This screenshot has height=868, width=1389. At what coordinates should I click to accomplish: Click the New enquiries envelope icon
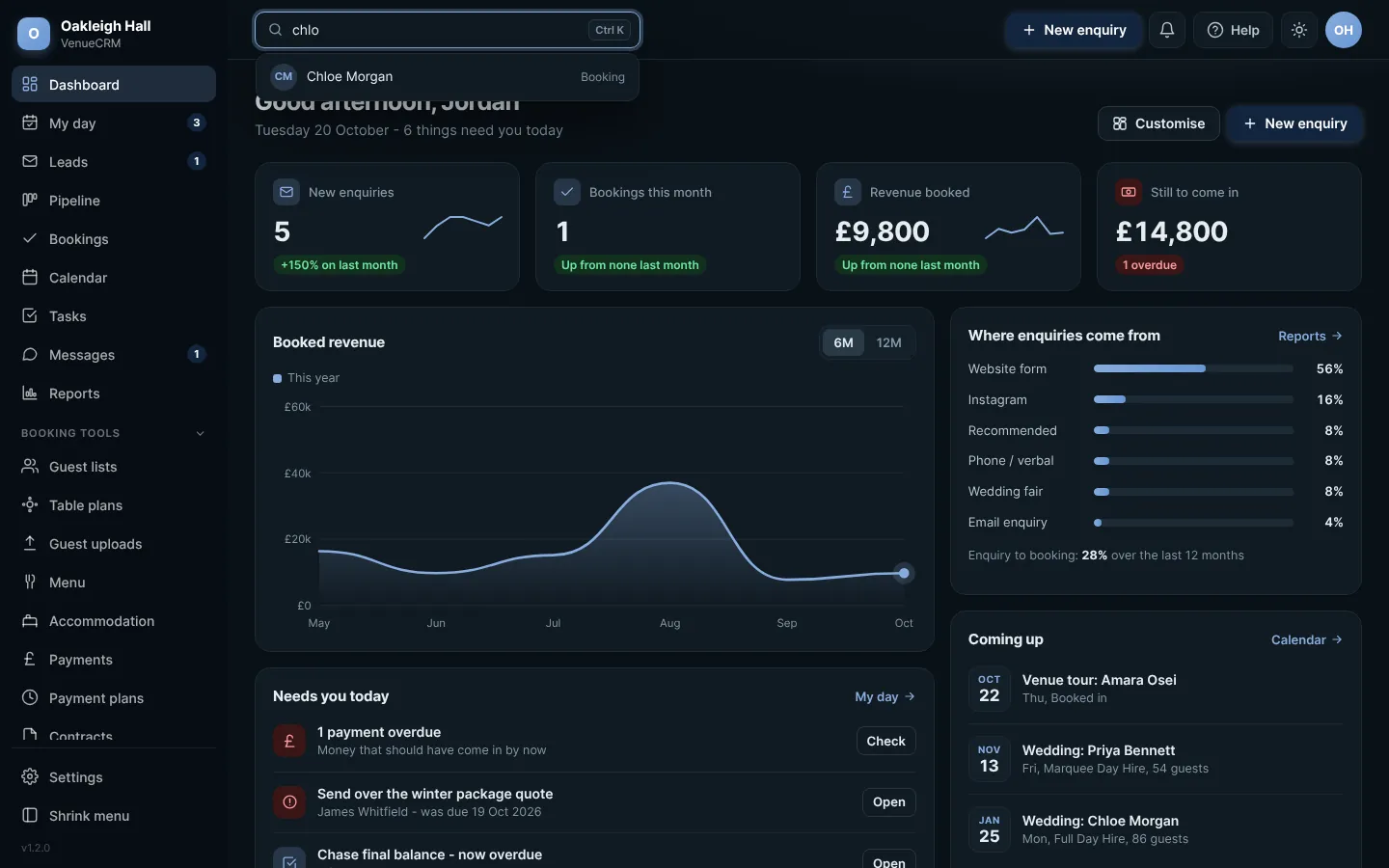[286, 192]
